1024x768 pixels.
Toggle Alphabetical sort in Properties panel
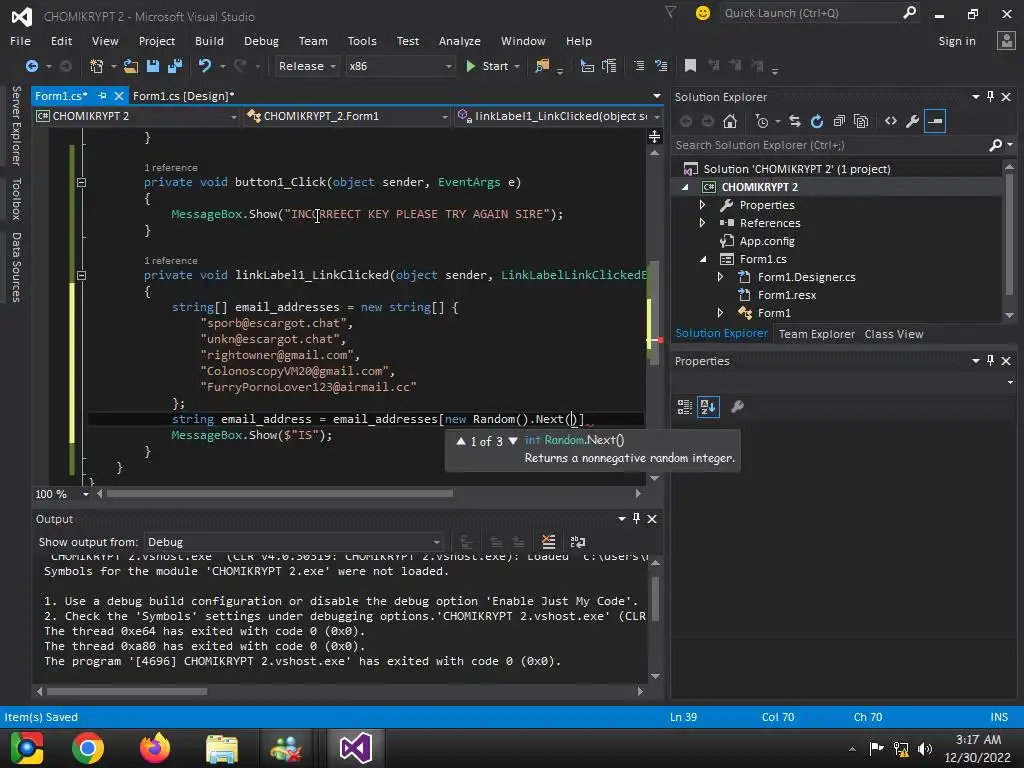708,407
